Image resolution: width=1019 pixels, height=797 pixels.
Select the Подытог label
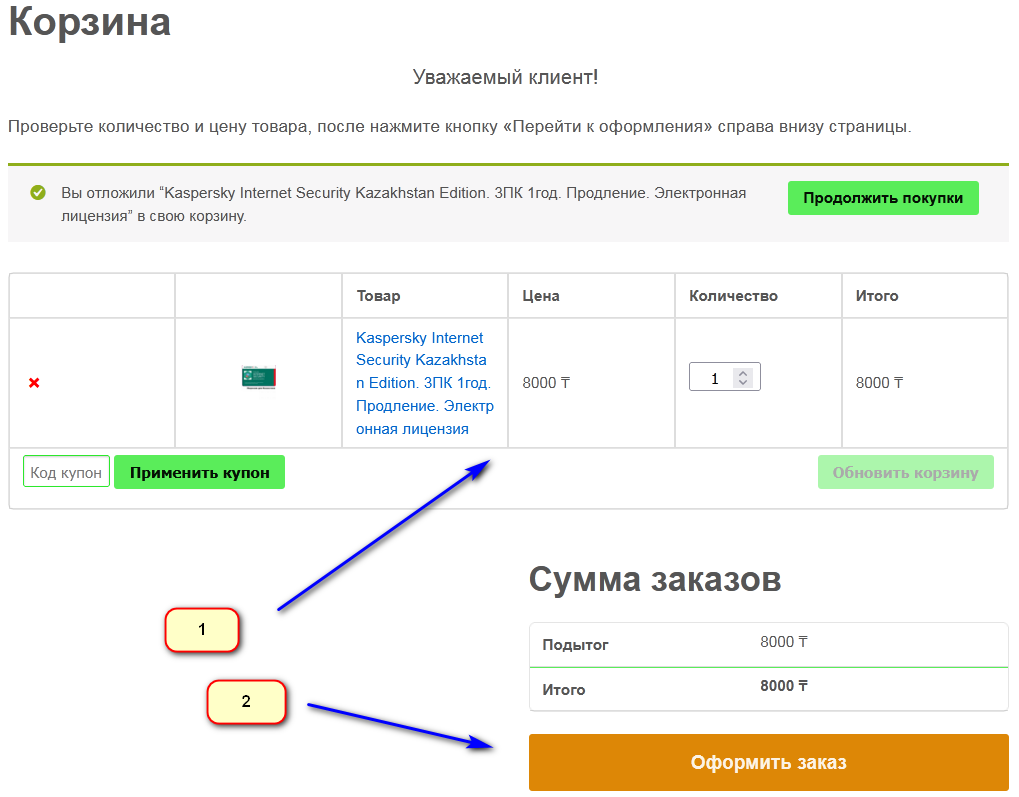[x=575, y=645]
